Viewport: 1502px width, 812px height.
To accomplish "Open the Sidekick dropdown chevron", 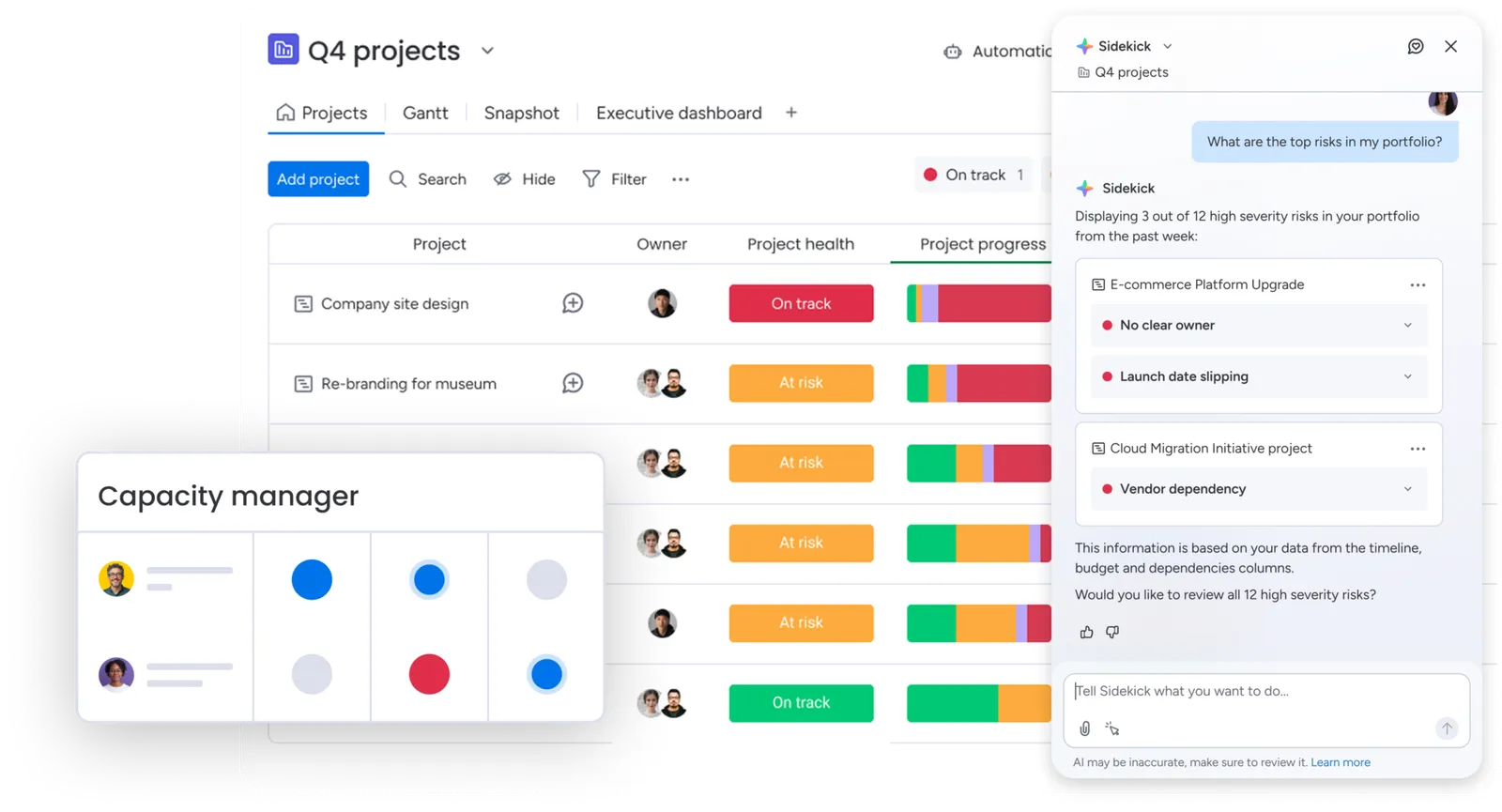I will [1168, 46].
